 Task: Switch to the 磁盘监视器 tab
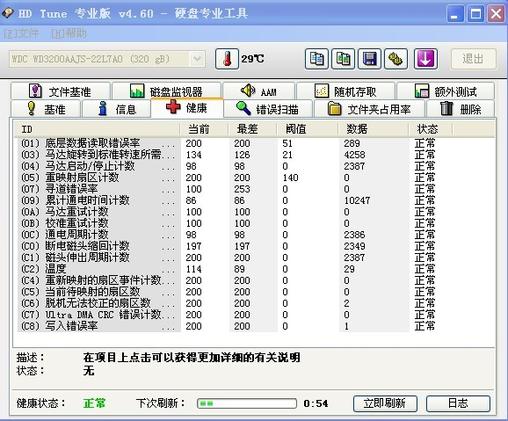(x=166, y=91)
